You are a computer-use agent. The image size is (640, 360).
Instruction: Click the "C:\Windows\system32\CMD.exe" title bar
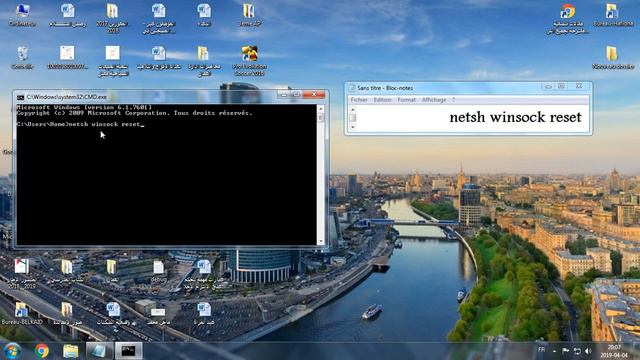[67, 97]
